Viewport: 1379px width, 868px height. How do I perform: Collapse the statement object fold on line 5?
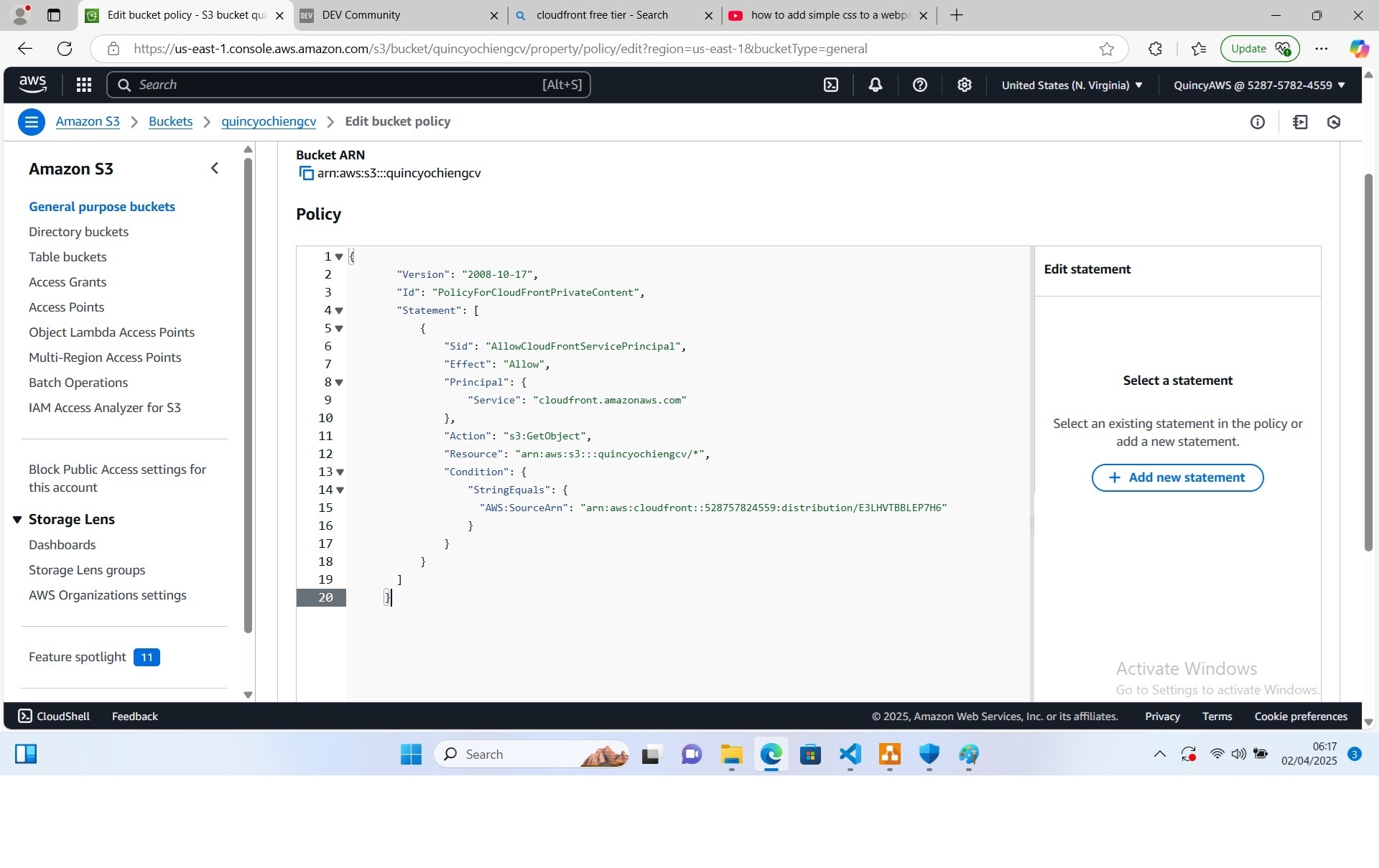(339, 329)
